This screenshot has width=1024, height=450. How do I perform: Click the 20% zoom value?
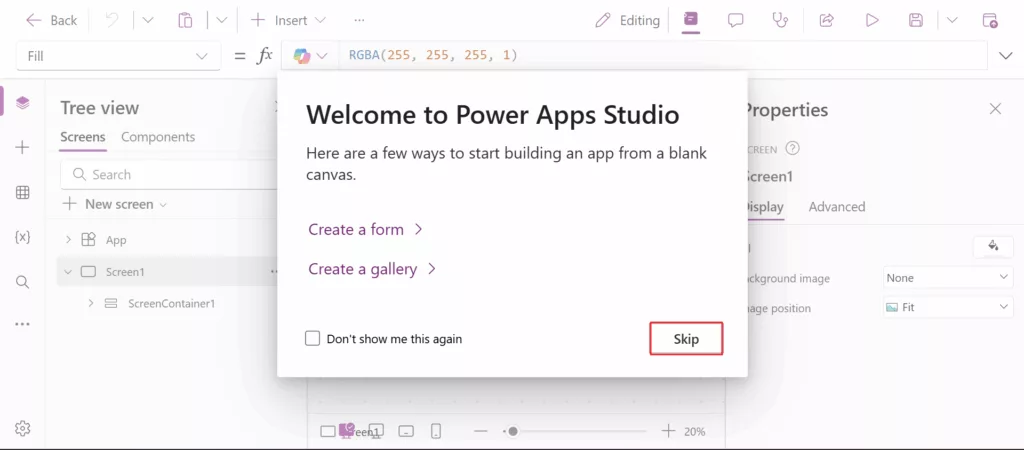pos(695,432)
